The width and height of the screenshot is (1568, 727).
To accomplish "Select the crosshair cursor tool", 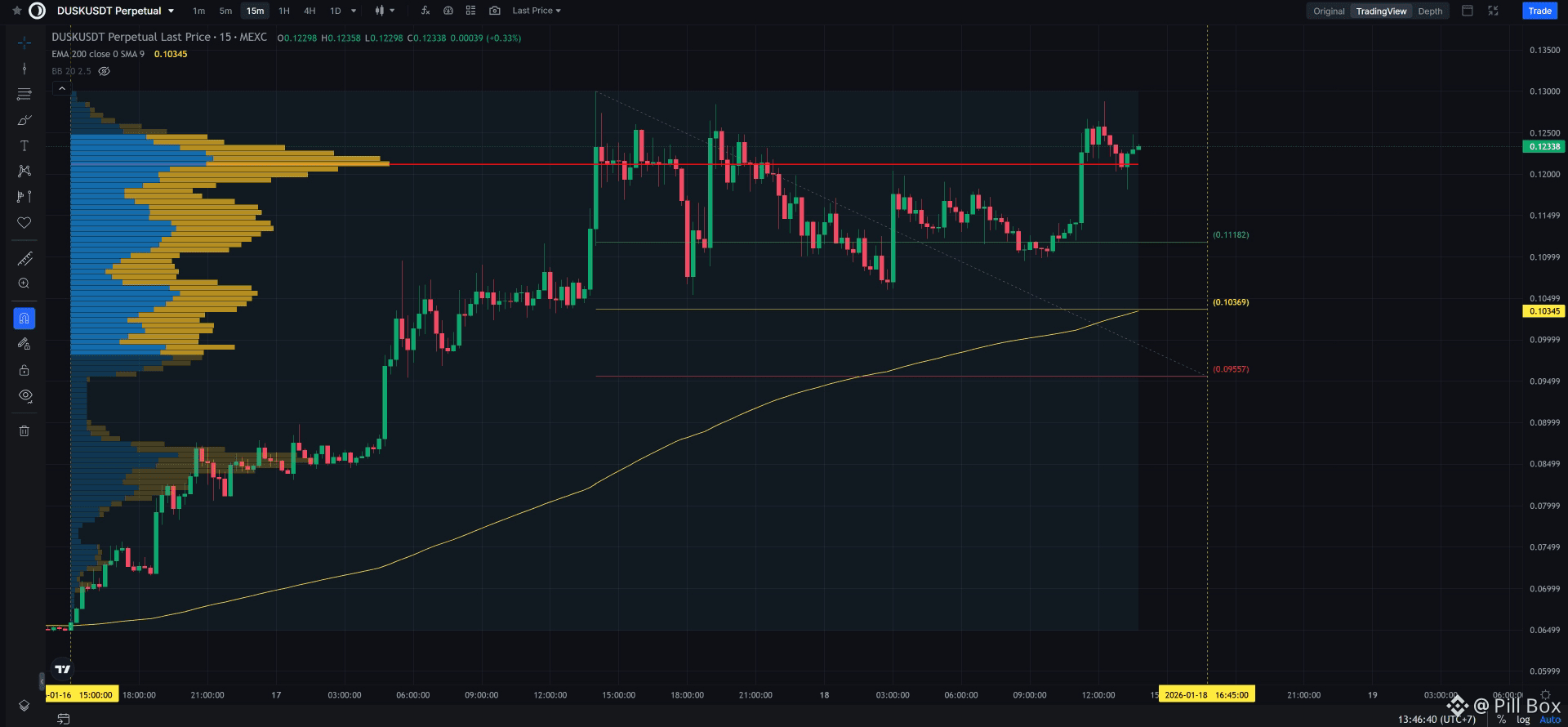I will point(24,42).
